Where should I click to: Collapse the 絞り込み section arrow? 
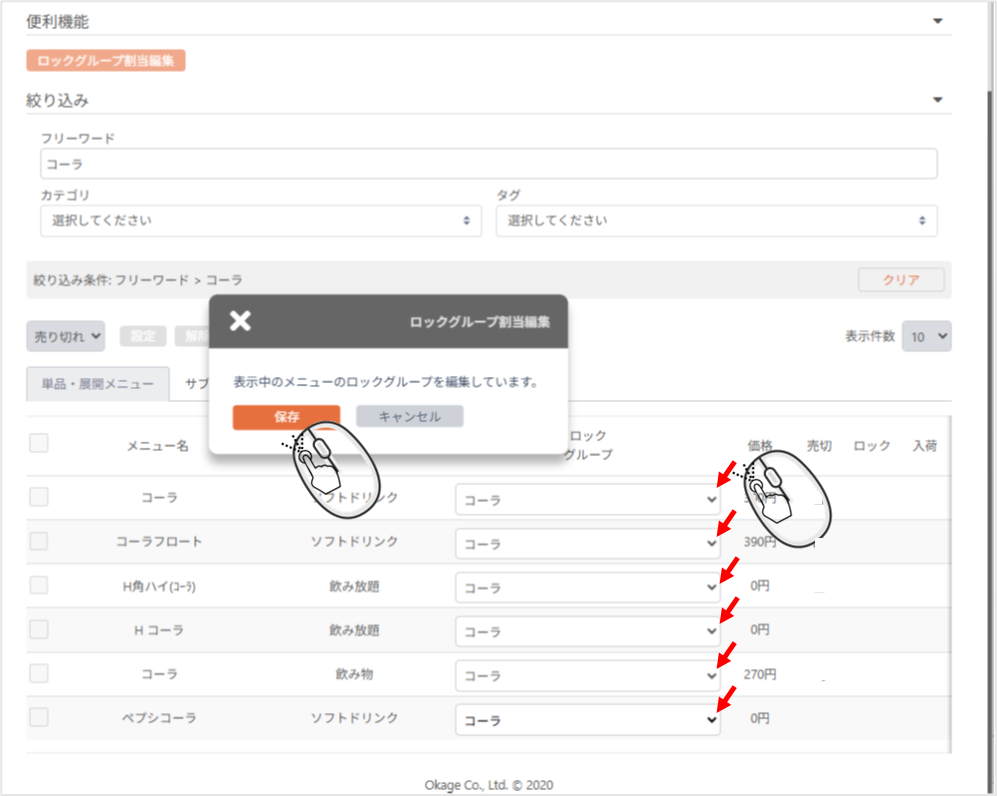pyautogui.click(x=937, y=100)
